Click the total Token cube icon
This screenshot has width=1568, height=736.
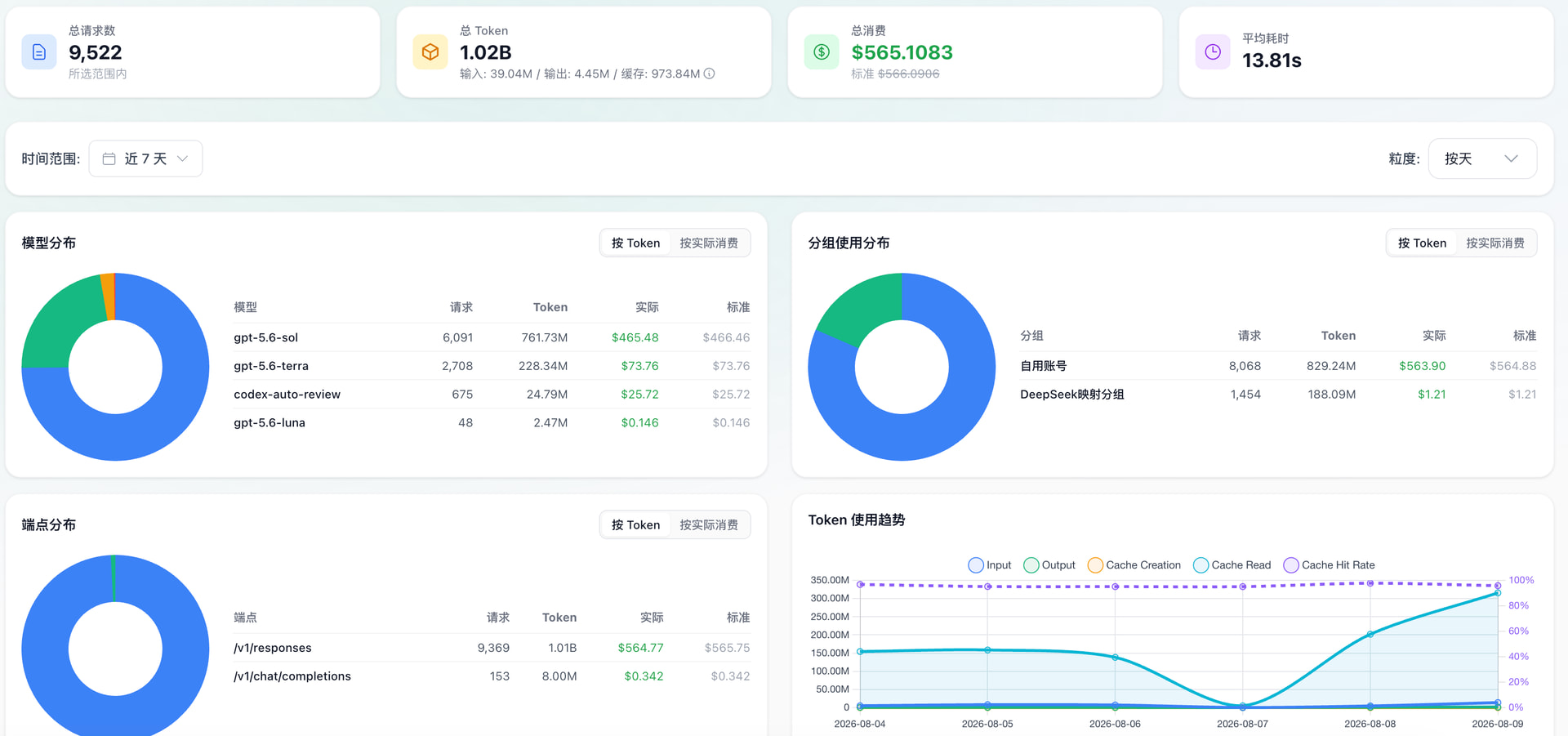(430, 52)
